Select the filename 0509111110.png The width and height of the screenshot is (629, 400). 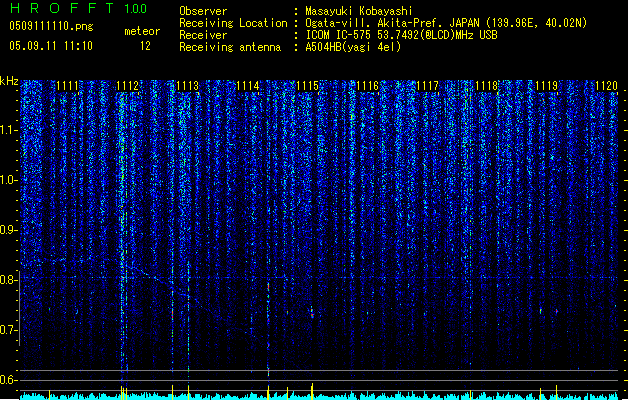point(51,26)
